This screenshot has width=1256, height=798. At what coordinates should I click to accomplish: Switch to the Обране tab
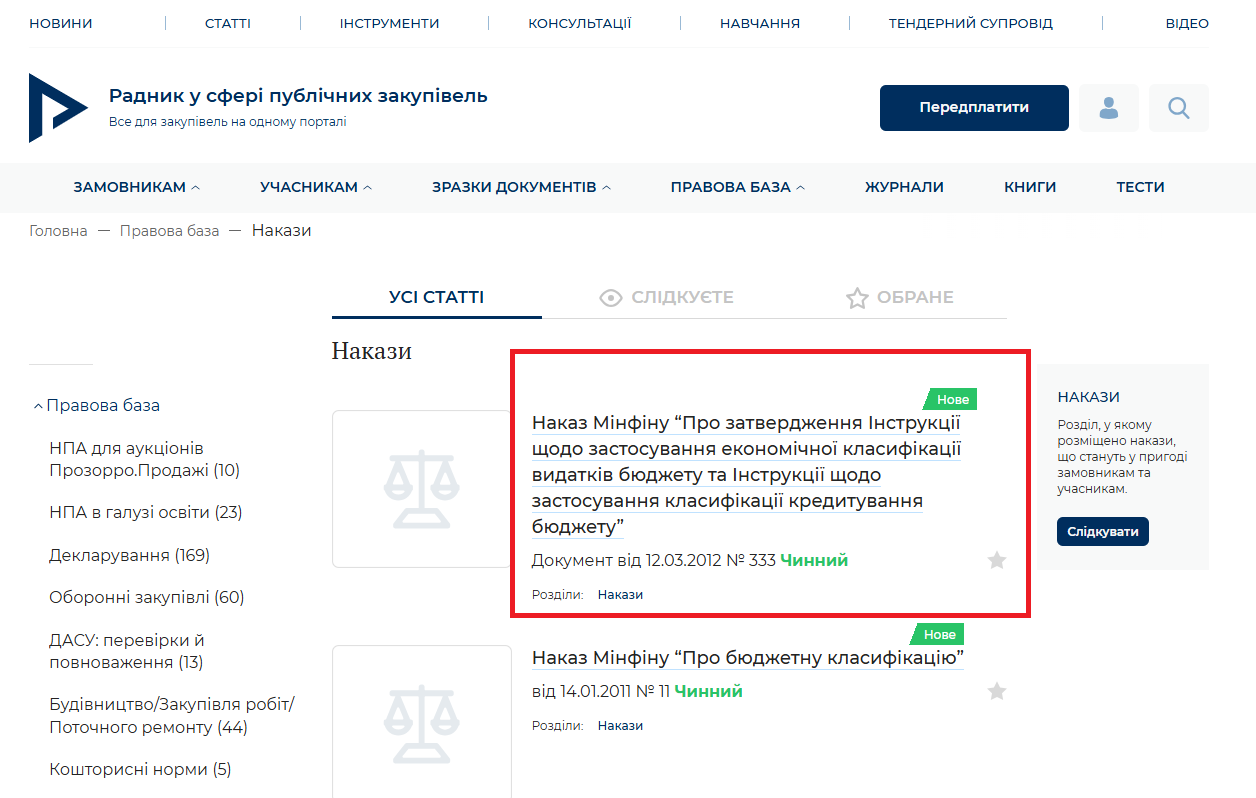899,298
